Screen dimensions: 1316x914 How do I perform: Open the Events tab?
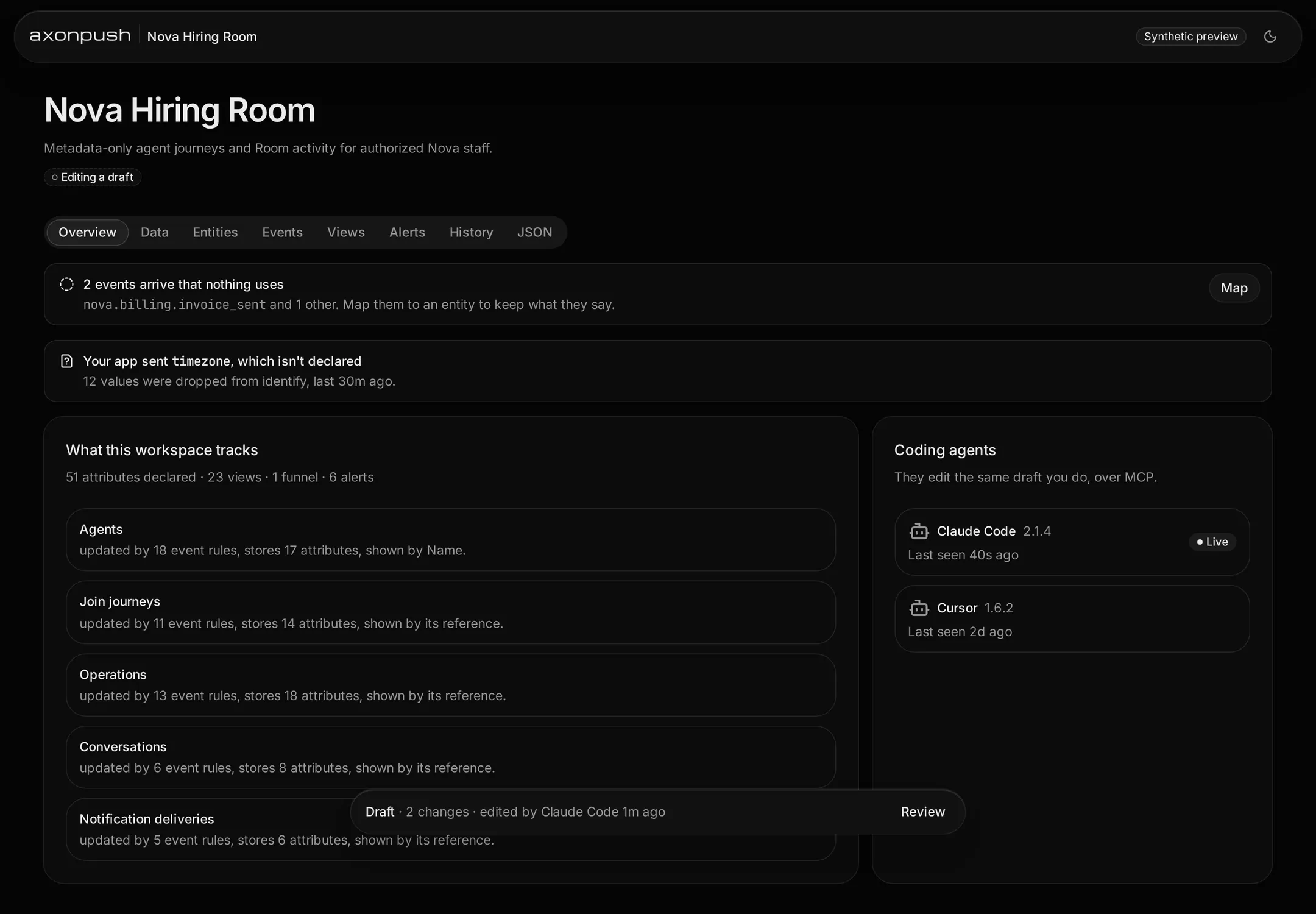click(282, 232)
